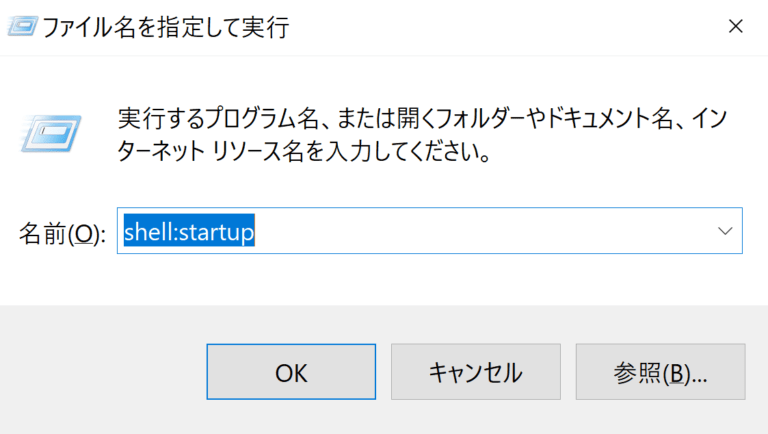Open the 参照(B)... browse button
The height and width of the screenshot is (434, 768).
point(660,373)
